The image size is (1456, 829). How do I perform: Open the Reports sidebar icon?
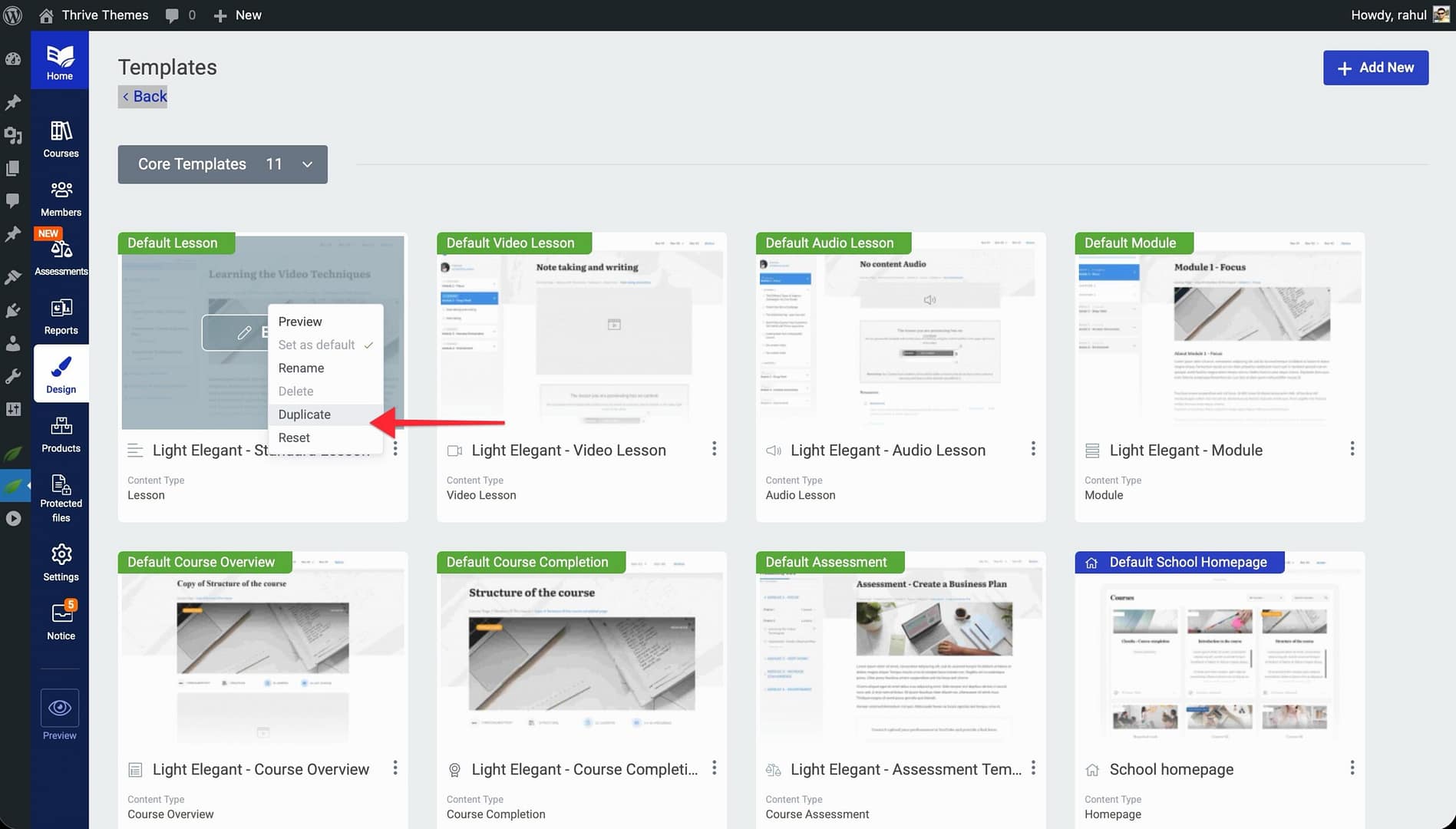[x=61, y=316]
